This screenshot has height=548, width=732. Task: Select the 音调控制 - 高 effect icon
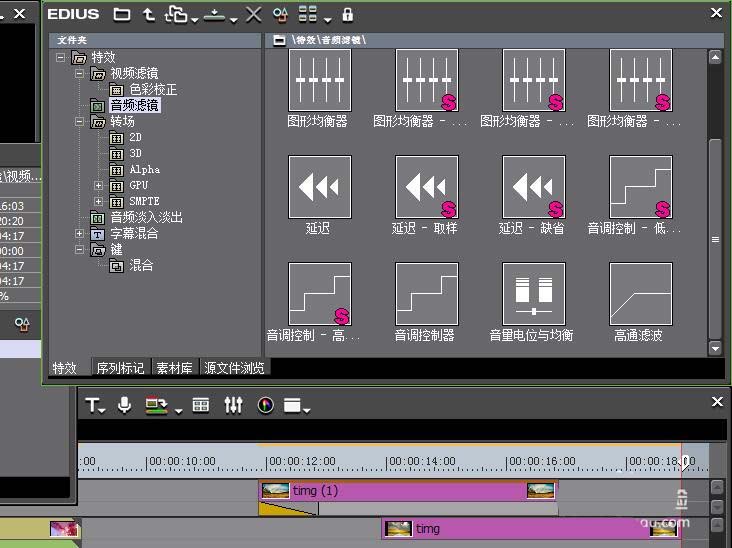pos(320,294)
